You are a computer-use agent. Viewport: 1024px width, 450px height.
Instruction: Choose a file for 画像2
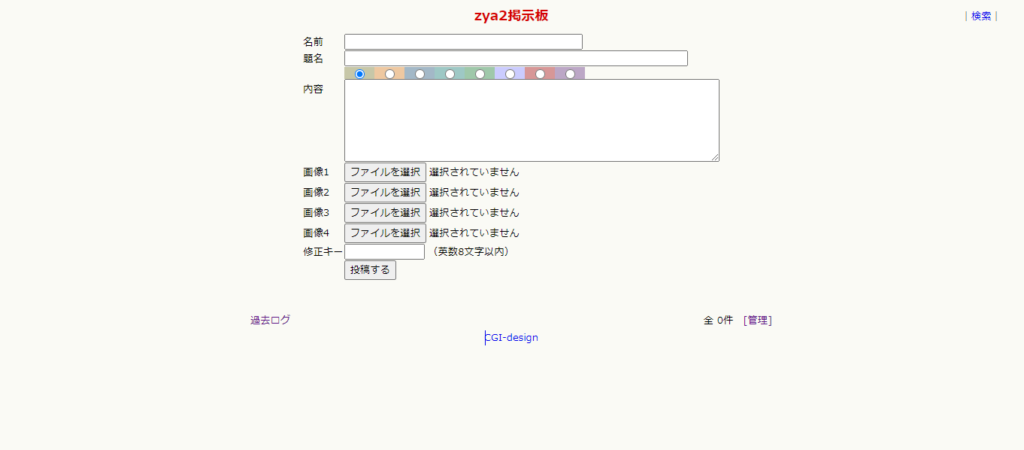pyautogui.click(x=385, y=193)
